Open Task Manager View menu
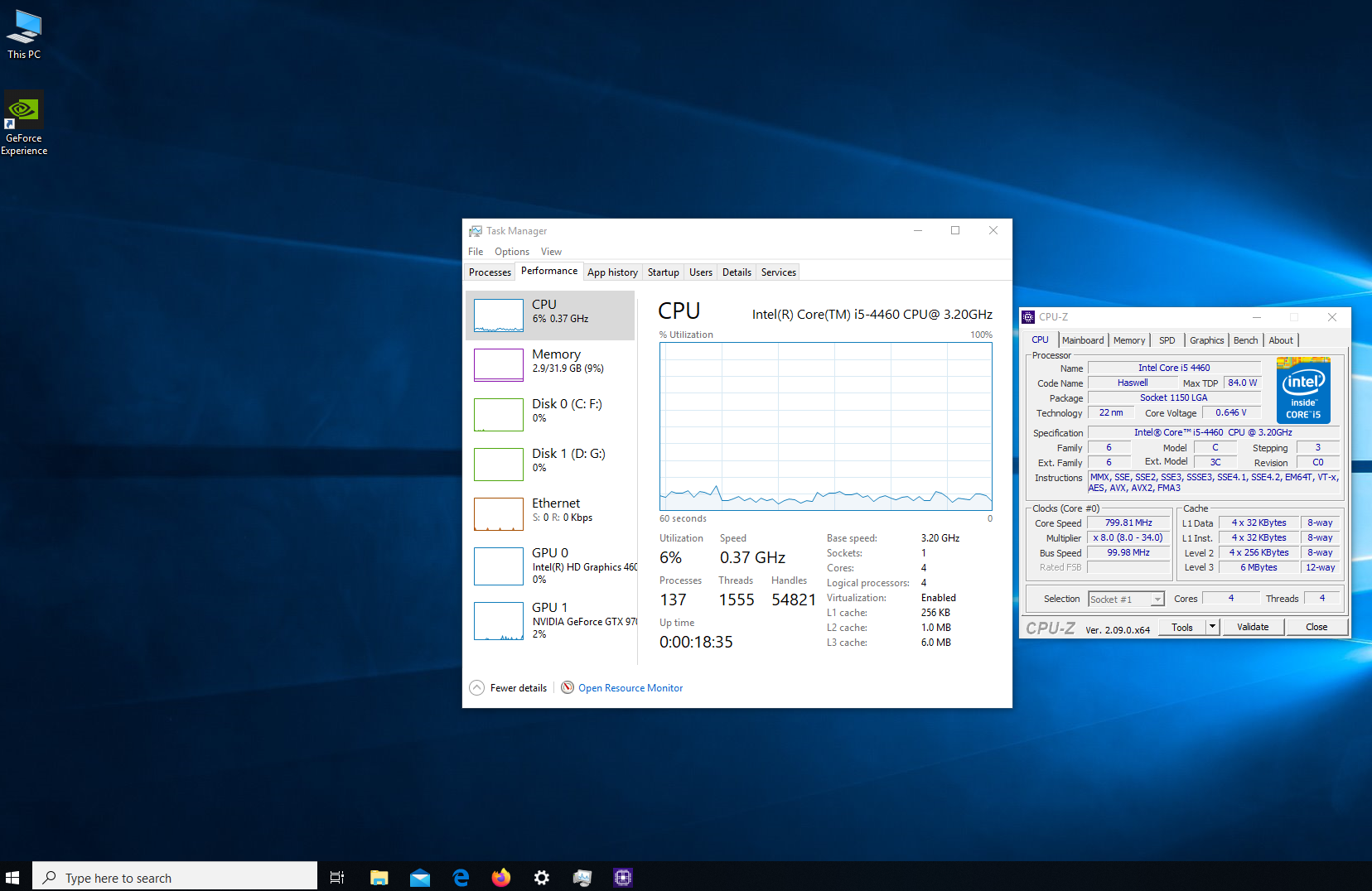This screenshot has height=891, width=1372. tap(551, 252)
